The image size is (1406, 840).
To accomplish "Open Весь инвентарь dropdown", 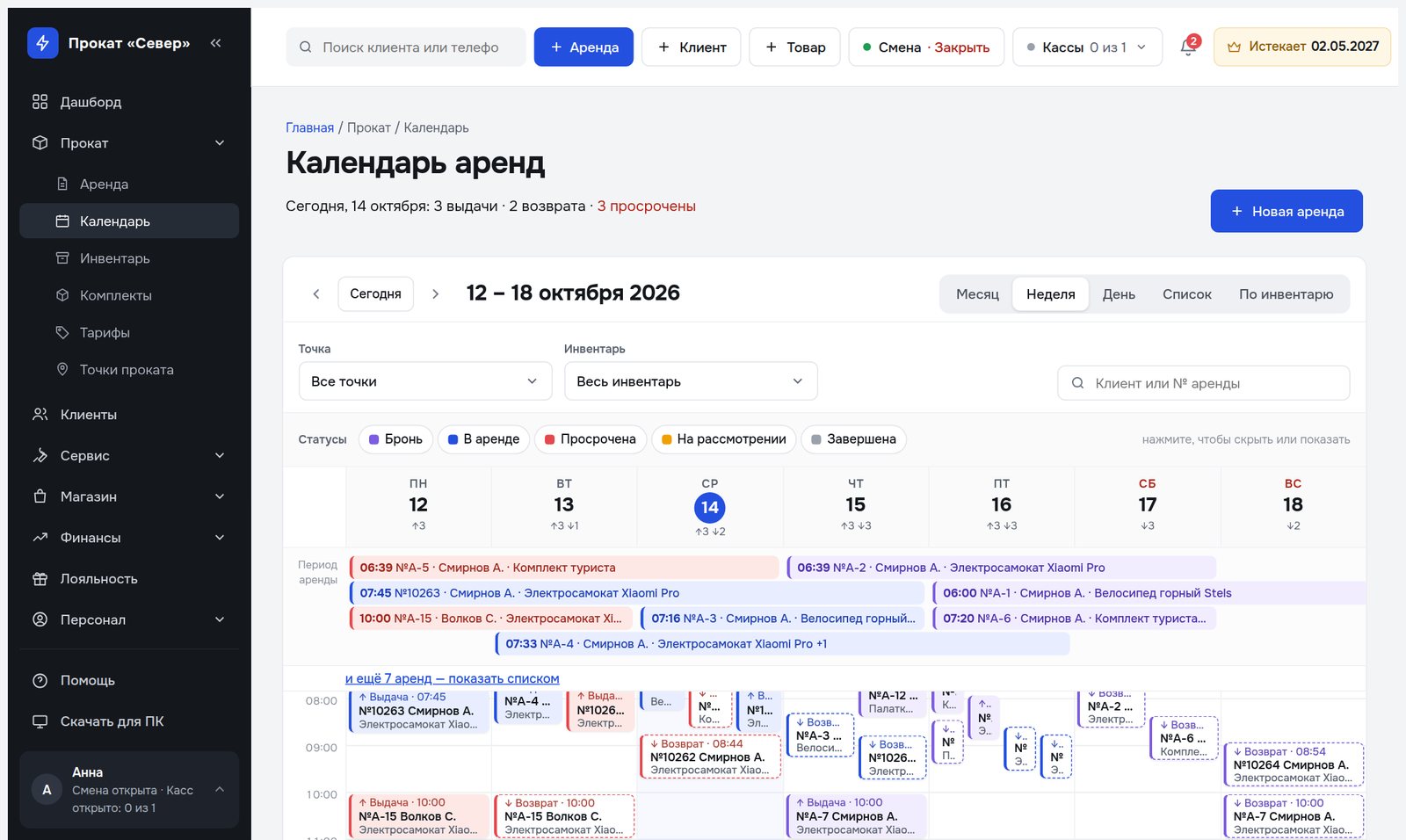I will [691, 381].
